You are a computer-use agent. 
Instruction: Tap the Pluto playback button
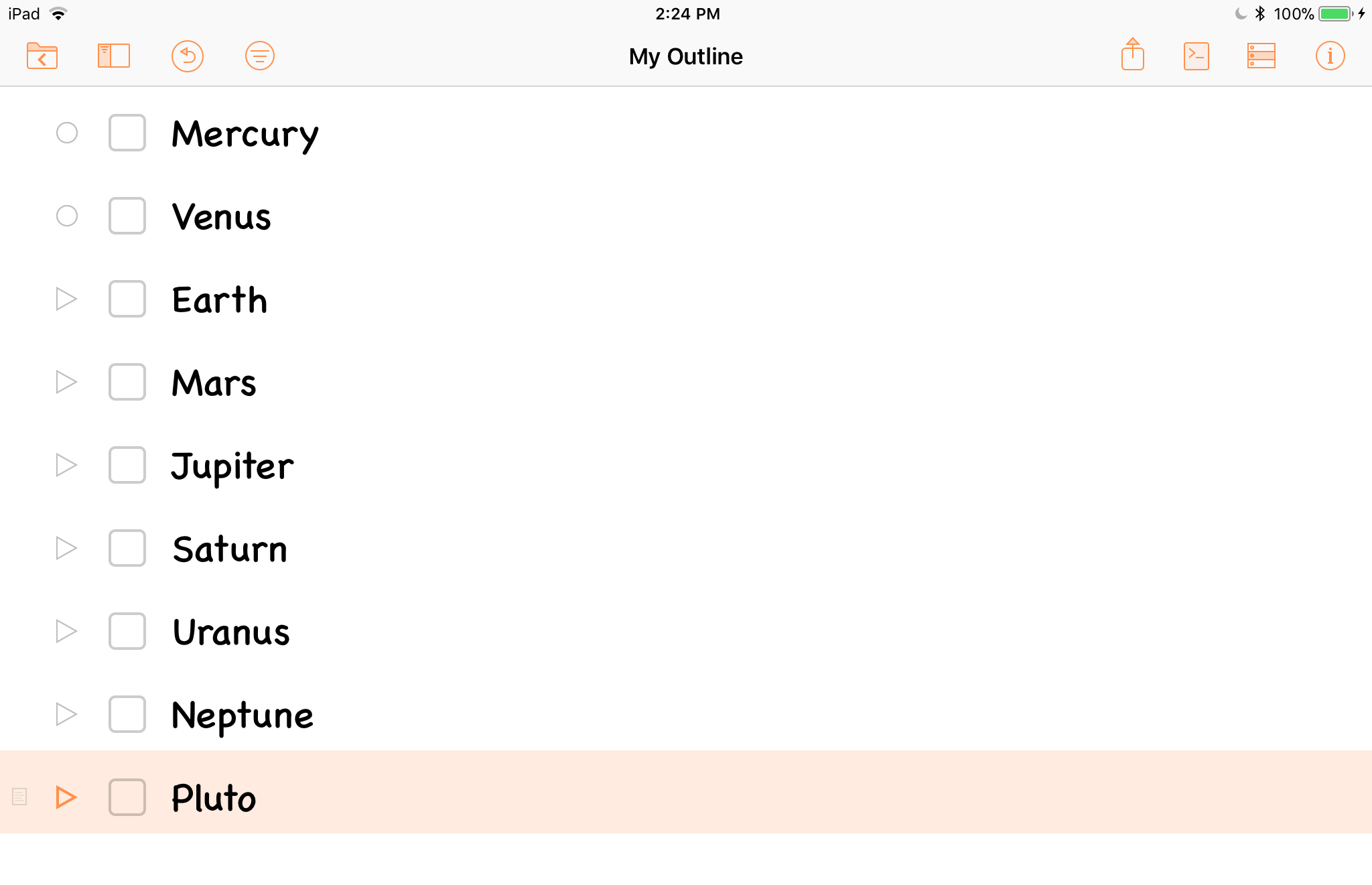(64, 796)
